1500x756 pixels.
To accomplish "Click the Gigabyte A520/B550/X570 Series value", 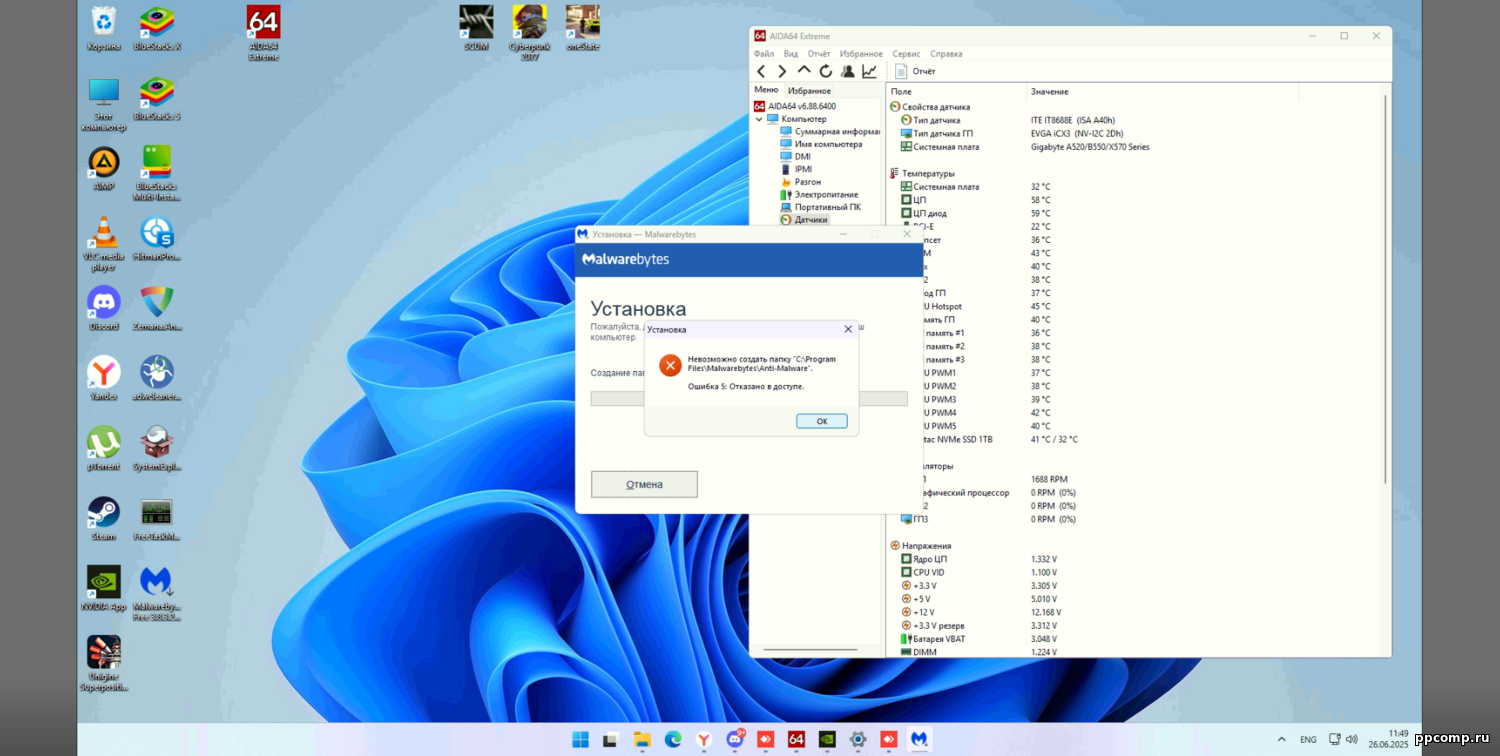I will pyautogui.click(x=1090, y=147).
